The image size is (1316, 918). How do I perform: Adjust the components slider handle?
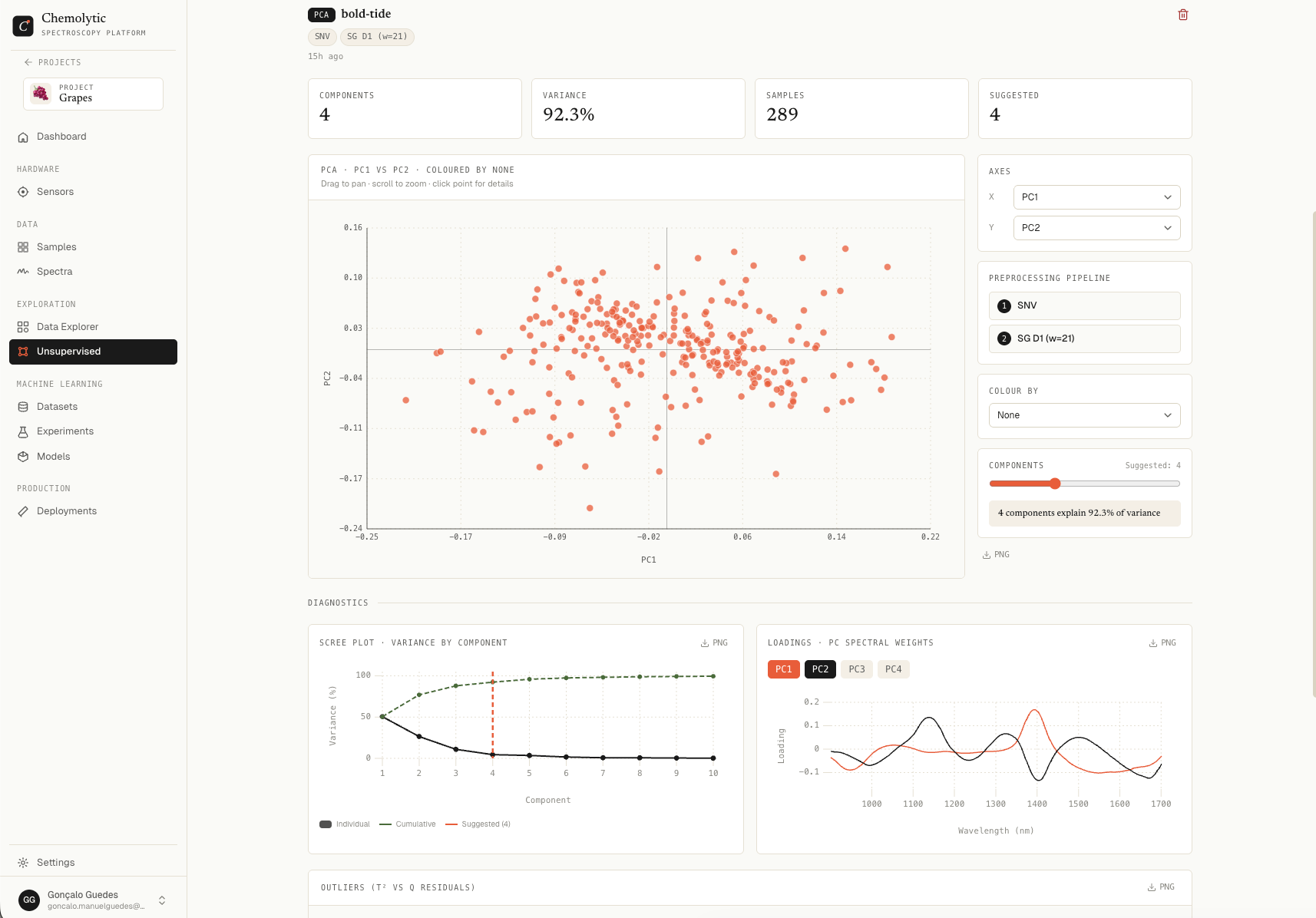1055,484
